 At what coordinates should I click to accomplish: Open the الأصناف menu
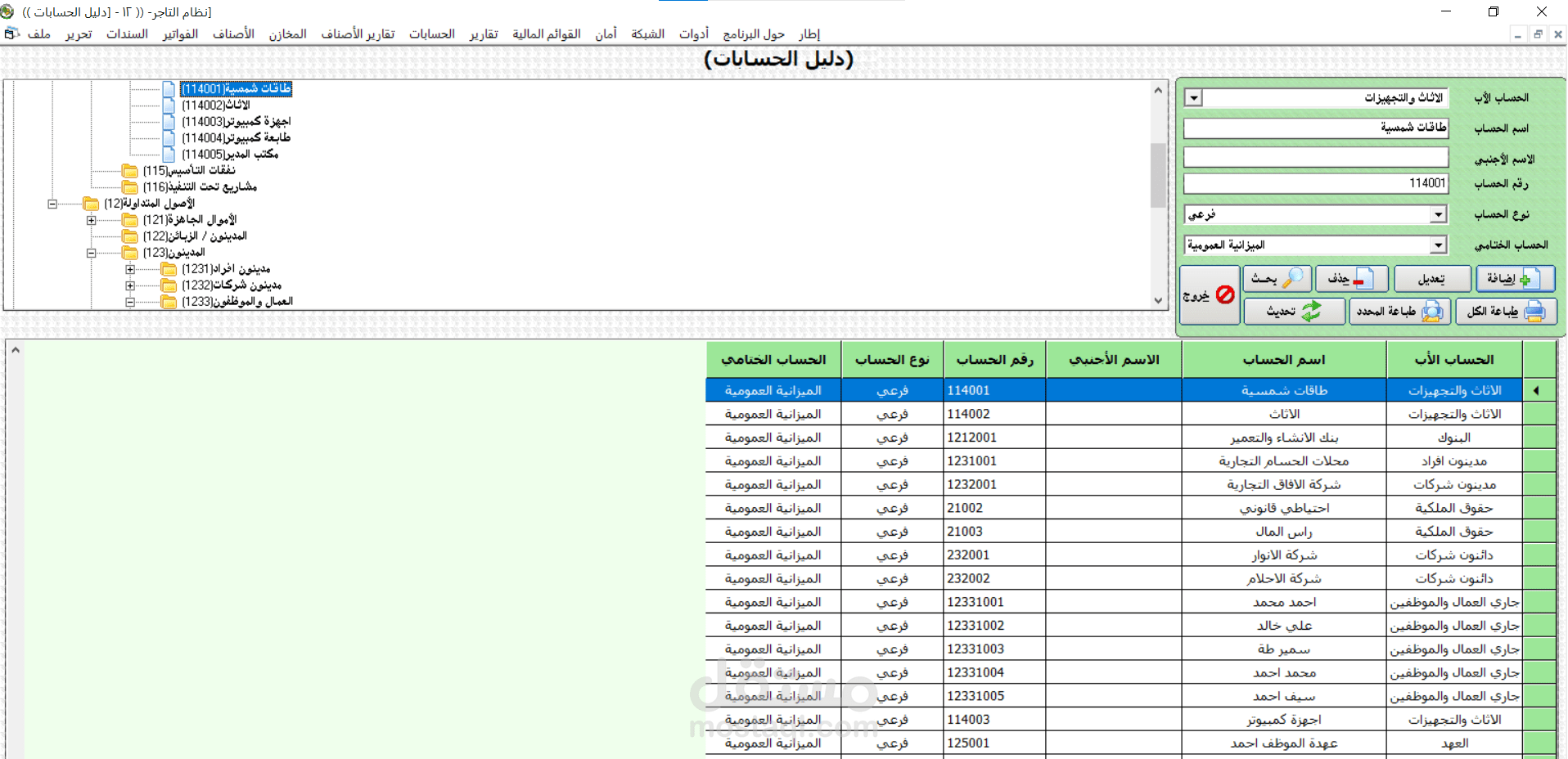tap(233, 34)
